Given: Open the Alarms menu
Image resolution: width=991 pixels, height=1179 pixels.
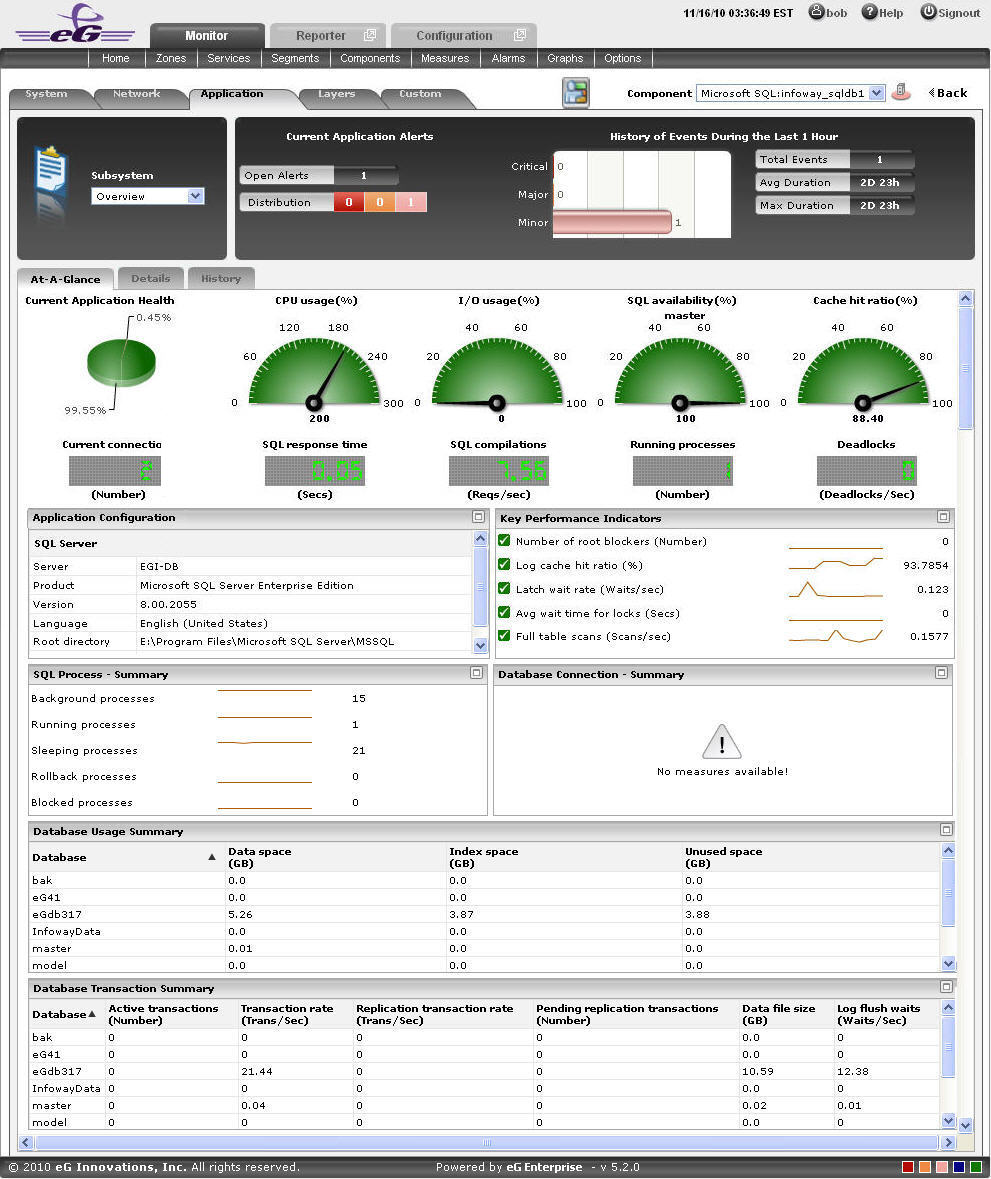Looking at the screenshot, I should click(x=508, y=58).
